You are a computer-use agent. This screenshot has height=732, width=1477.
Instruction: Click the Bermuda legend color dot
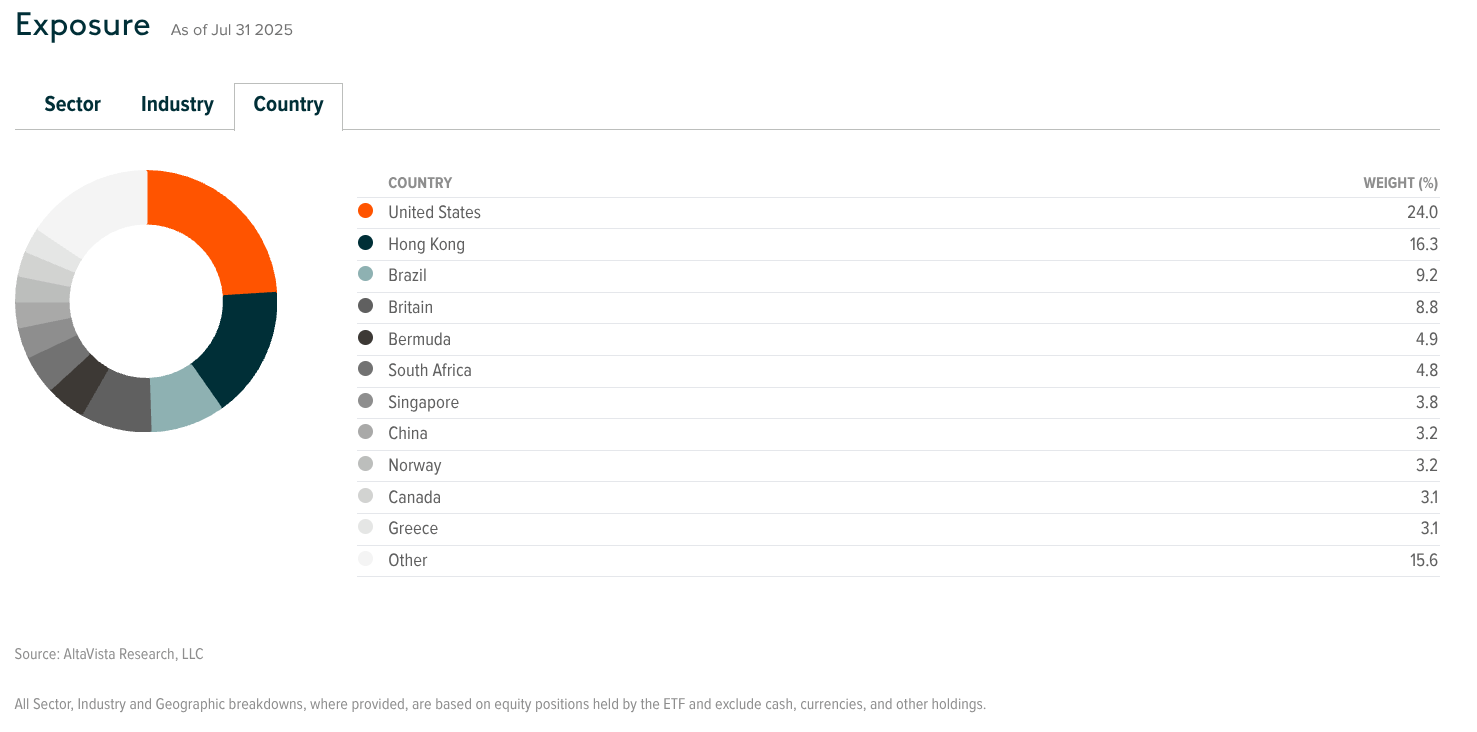[365, 338]
